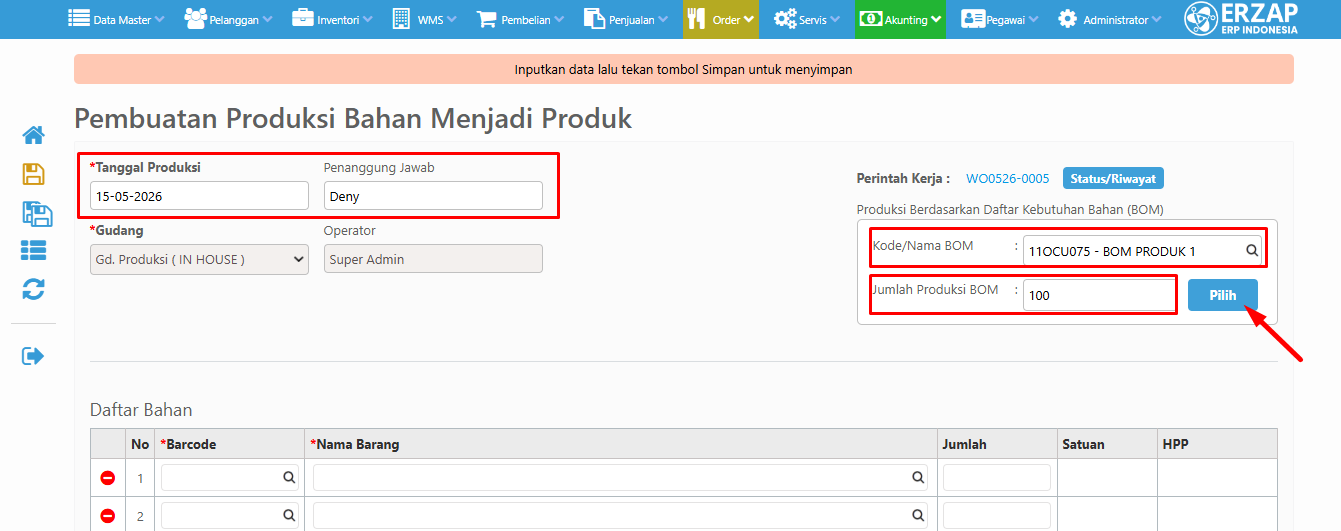Click the Inventori briefcase icon
The image size is (1341, 531).
(x=302, y=18)
